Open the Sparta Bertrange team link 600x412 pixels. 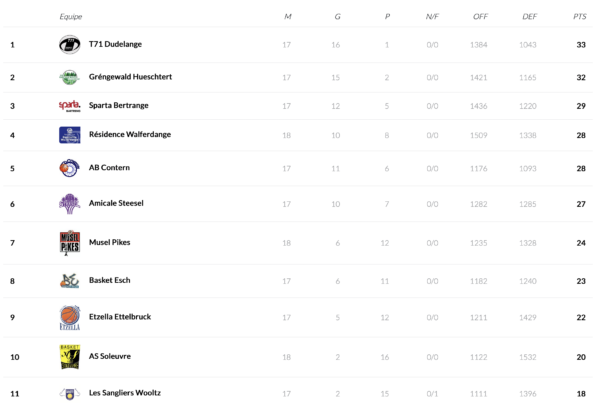[x=122, y=106]
